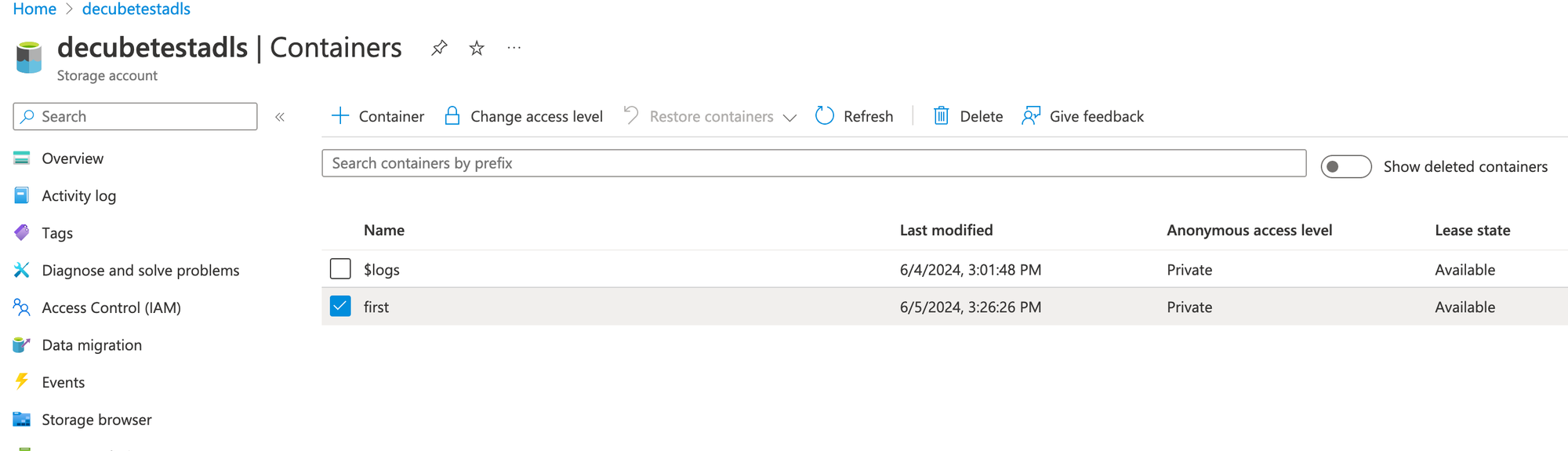Click the Delete trash can icon
The image size is (1568, 451).
click(x=941, y=116)
